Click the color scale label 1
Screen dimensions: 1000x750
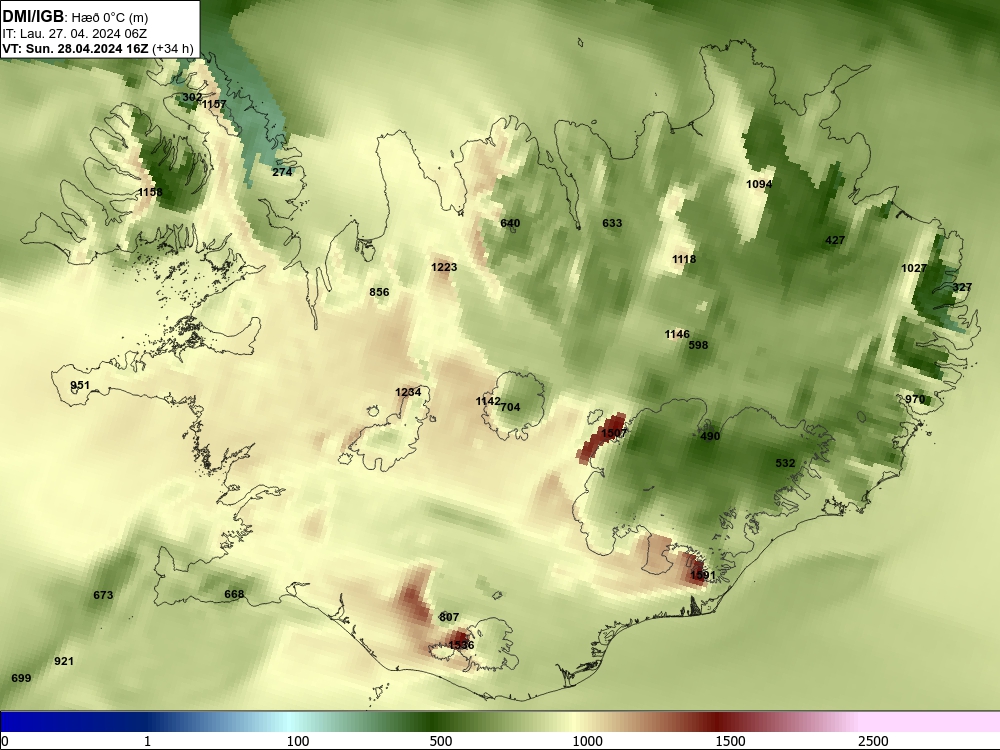(x=147, y=741)
